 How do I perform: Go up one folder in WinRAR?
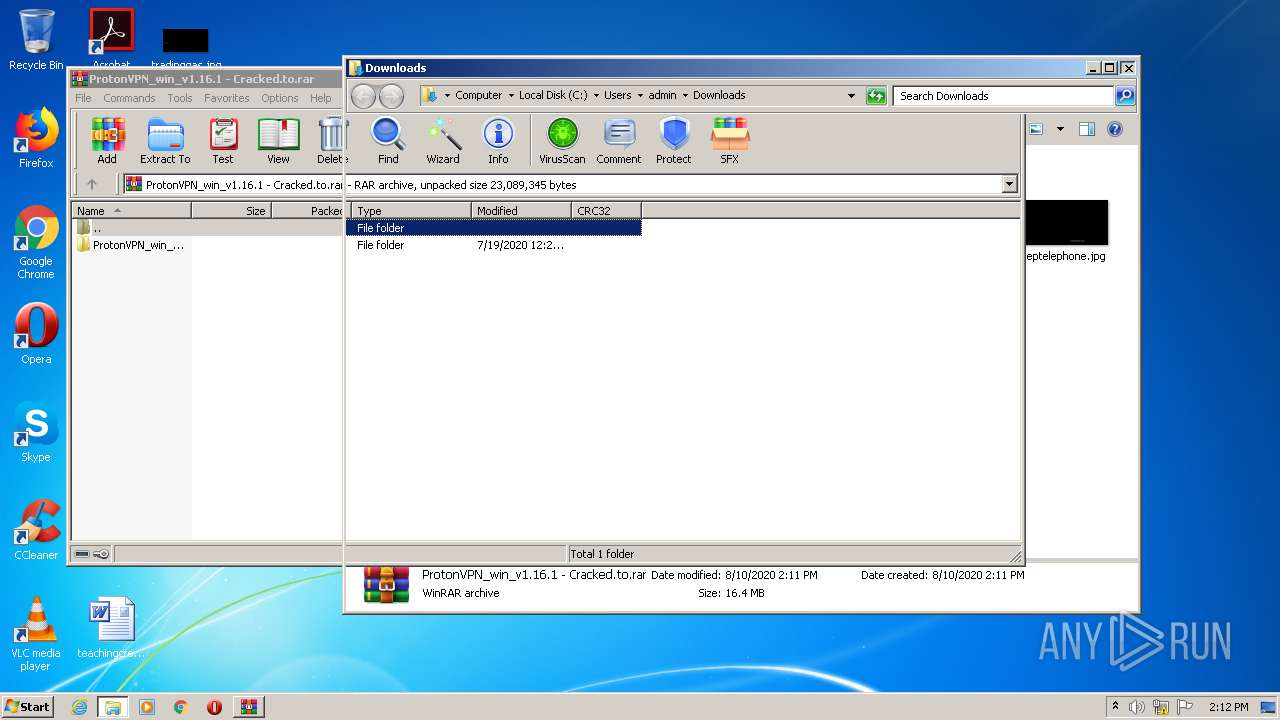pos(92,184)
